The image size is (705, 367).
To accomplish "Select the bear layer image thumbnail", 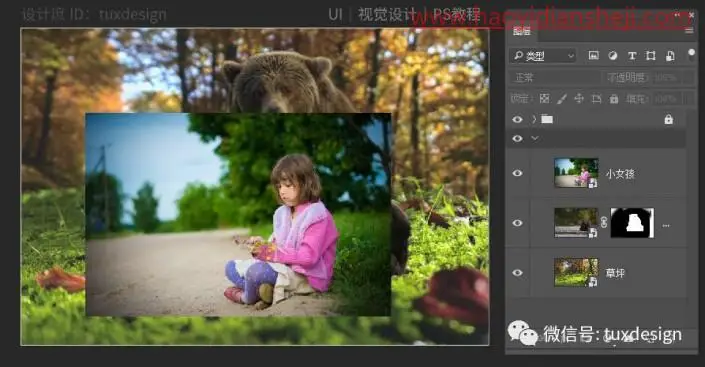I will tap(576, 223).
